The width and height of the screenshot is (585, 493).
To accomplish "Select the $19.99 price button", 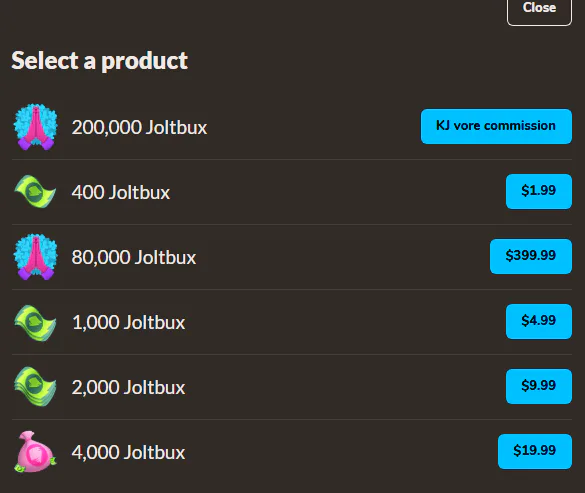I will [x=535, y=451].
